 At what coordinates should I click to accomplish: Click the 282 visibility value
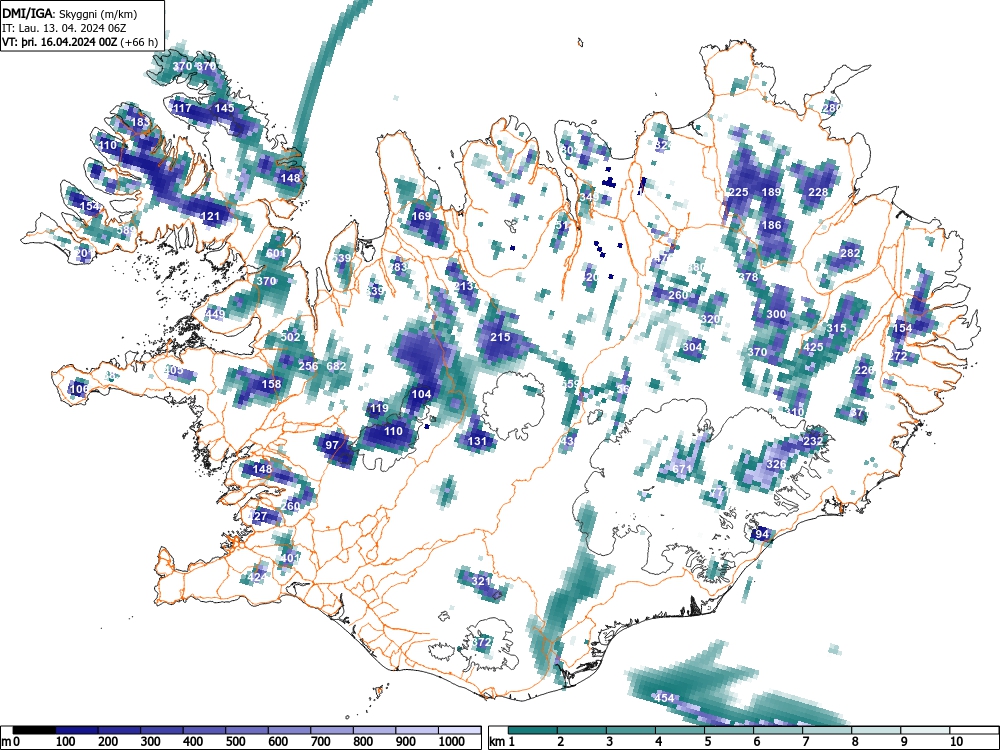point(850,253)
